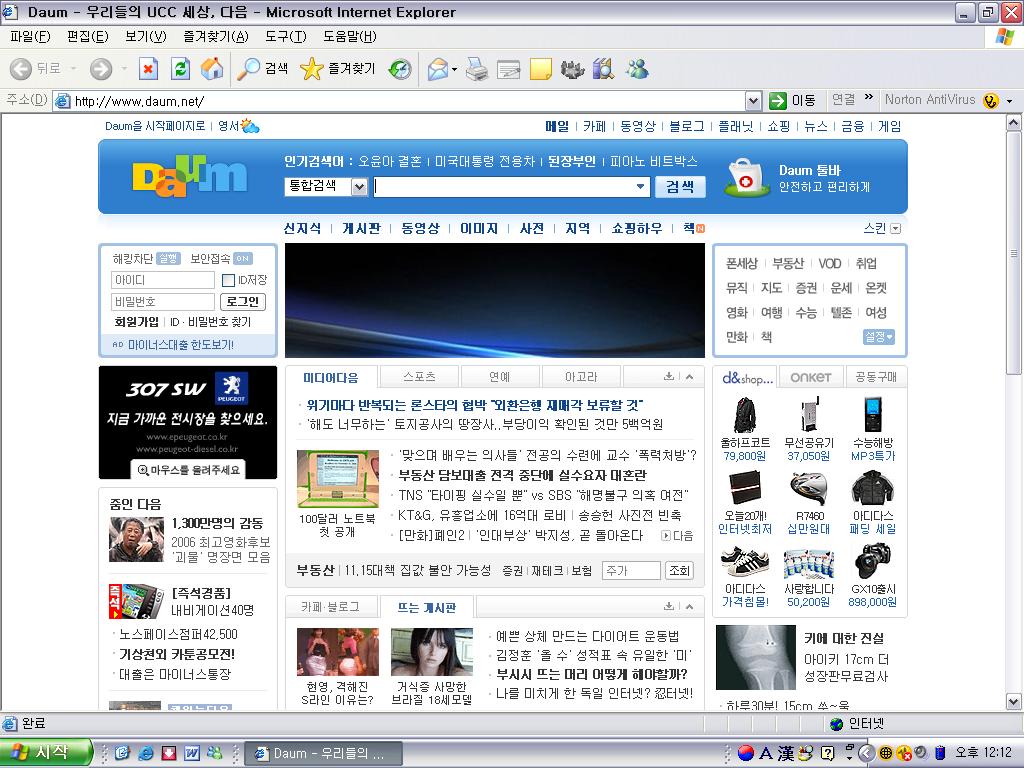
Task: Open the 도구(T) menu
Action: point(285,37)
